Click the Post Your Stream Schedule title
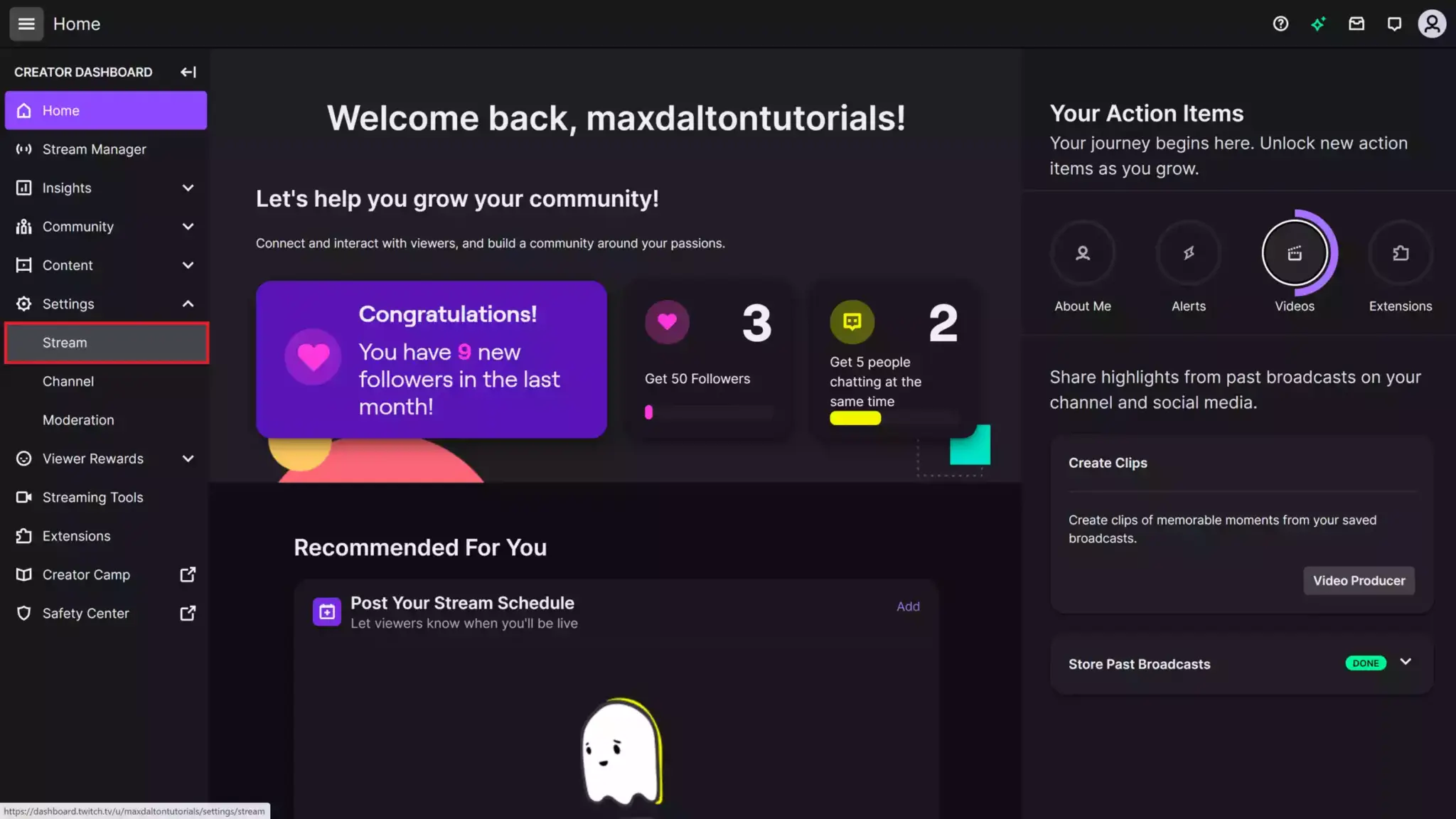Image resolution: width=1456 pixels, height=819 pixels. point(462,603)
